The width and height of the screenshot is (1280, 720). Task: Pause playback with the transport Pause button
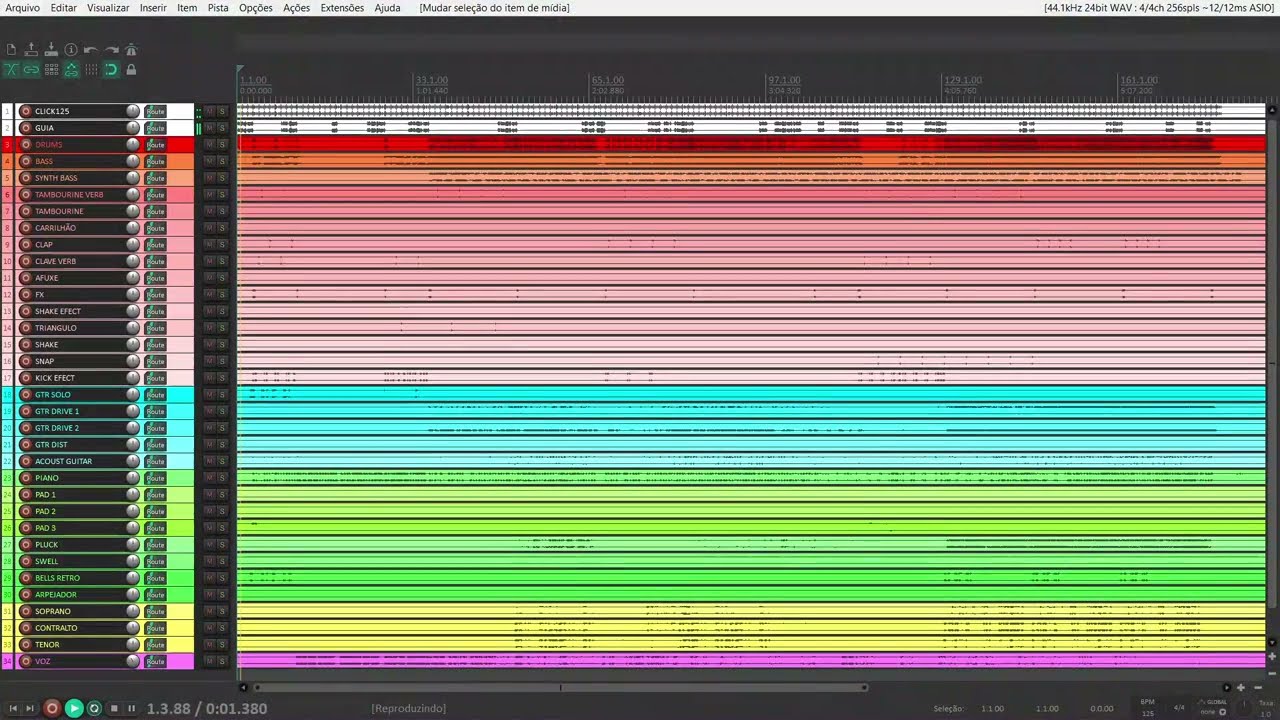tap(131, 708)
